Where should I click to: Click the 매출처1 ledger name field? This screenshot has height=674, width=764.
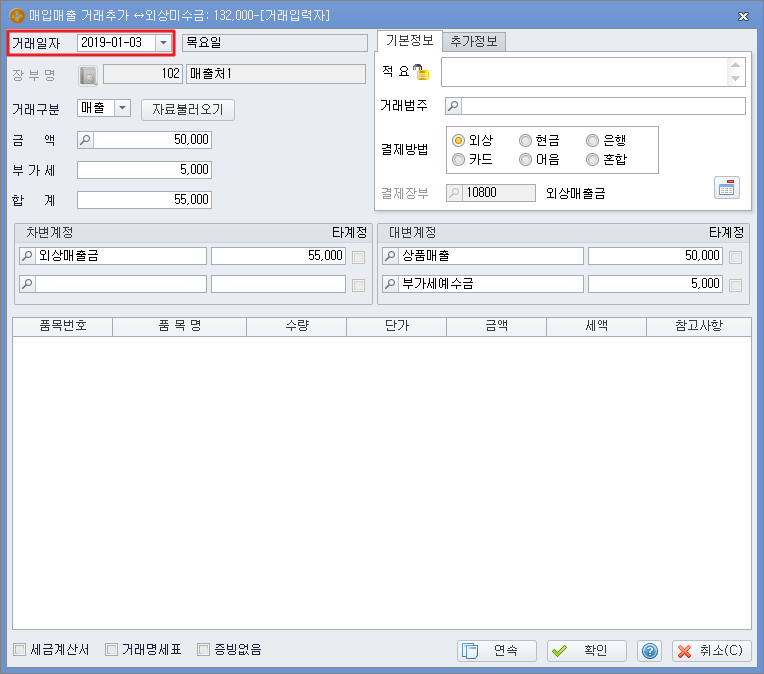pos(276,74)
